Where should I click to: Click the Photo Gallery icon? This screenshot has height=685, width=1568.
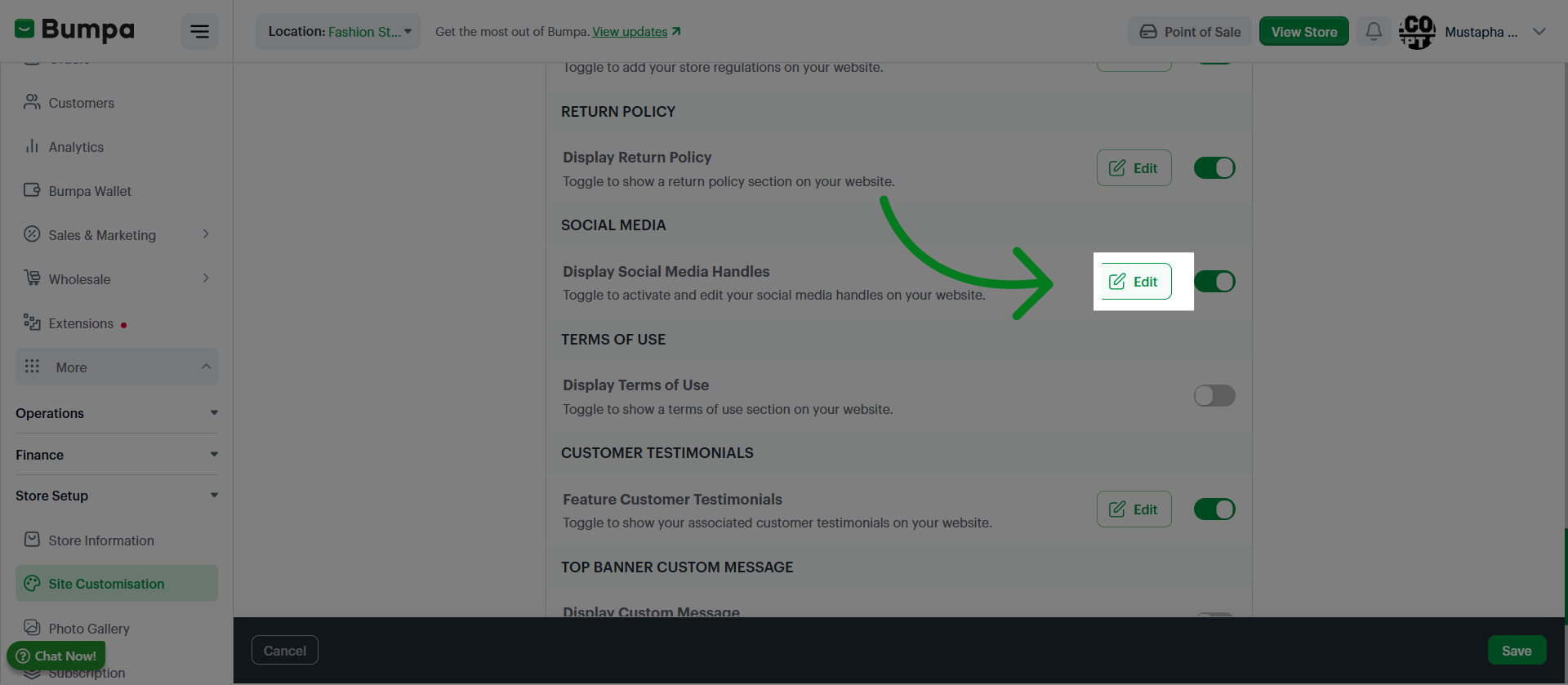[x=32, y=628]
